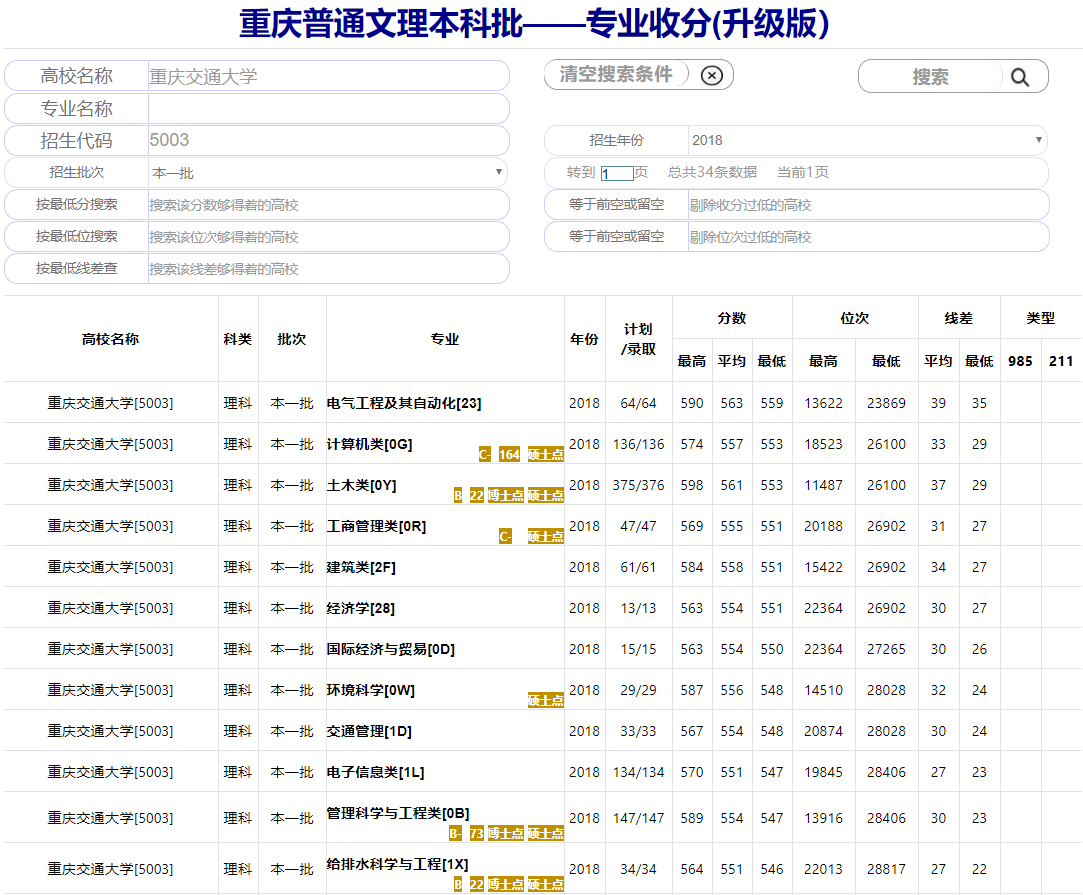Click the 73 badge in 管理科学与工程类 row
Viewport: 1083px width, 895px height.
pos(477,834)
